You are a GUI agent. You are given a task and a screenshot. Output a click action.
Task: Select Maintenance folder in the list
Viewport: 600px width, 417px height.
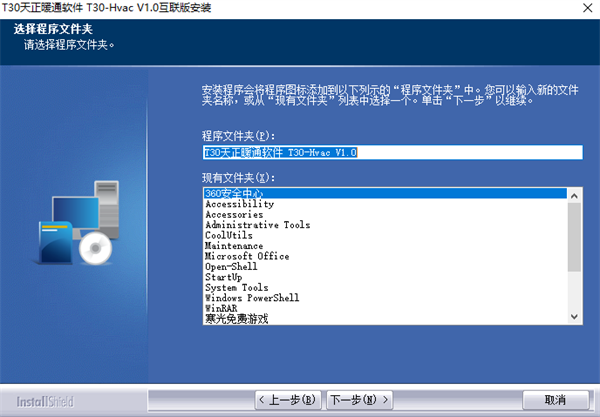(385, 246)
